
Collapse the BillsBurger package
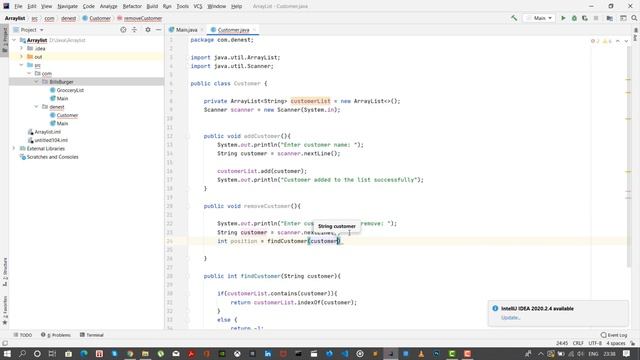[x=37, y=82]
